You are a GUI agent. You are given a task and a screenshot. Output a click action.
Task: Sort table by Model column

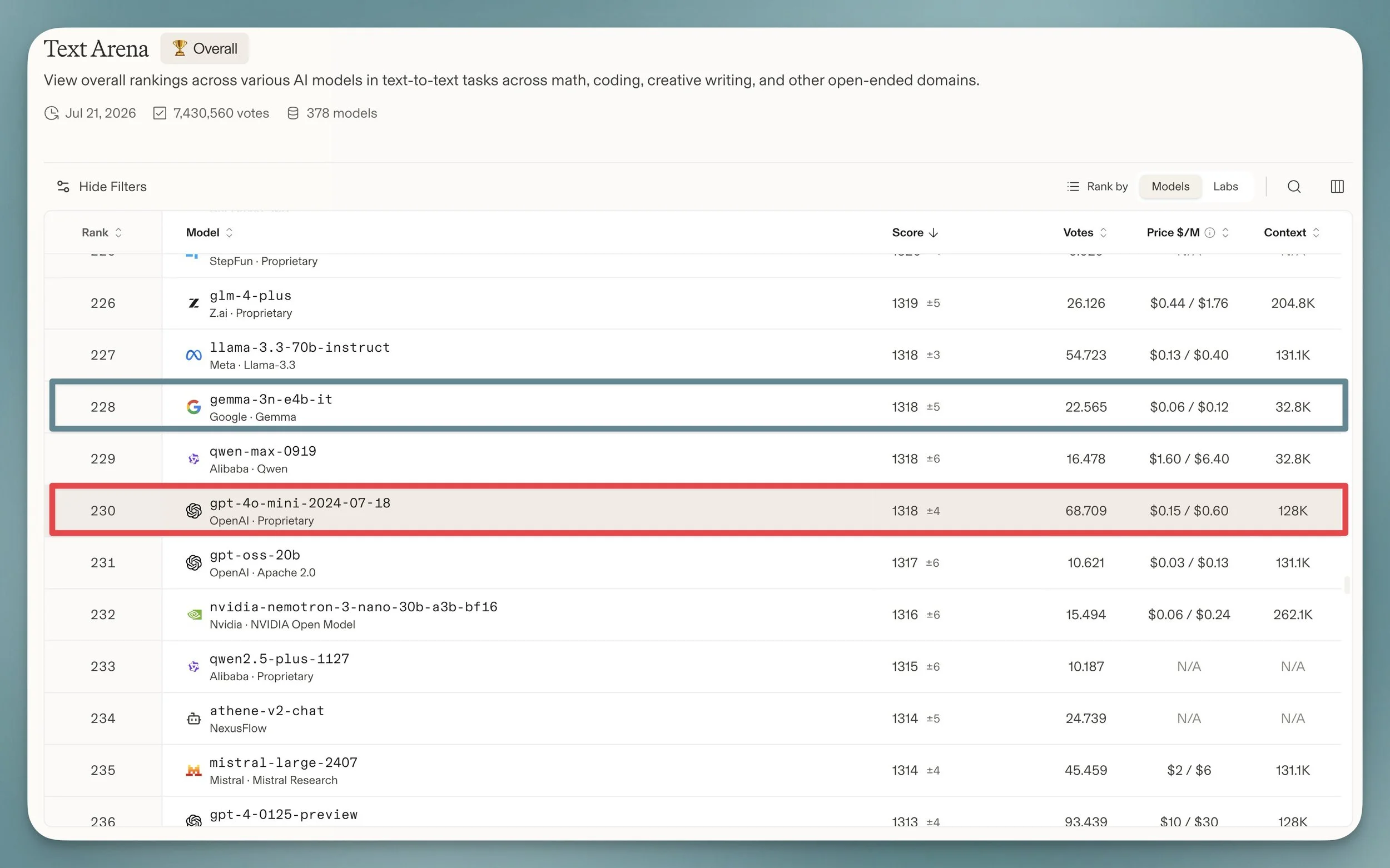pyautogui.click(x=209, y=232)
